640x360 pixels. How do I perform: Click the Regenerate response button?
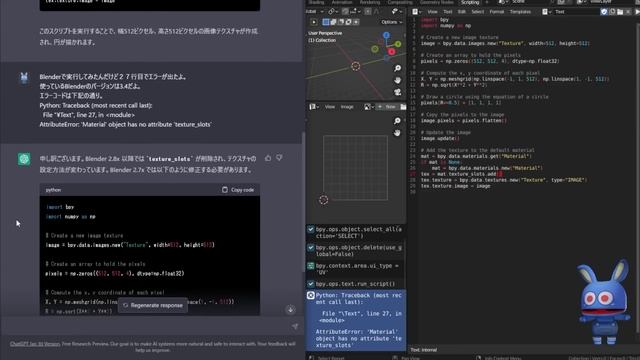tap(153, 305)
